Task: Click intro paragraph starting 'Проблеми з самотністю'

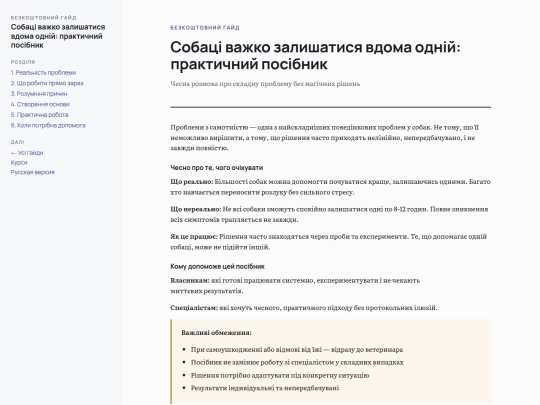Action: (x=325, y=138)
